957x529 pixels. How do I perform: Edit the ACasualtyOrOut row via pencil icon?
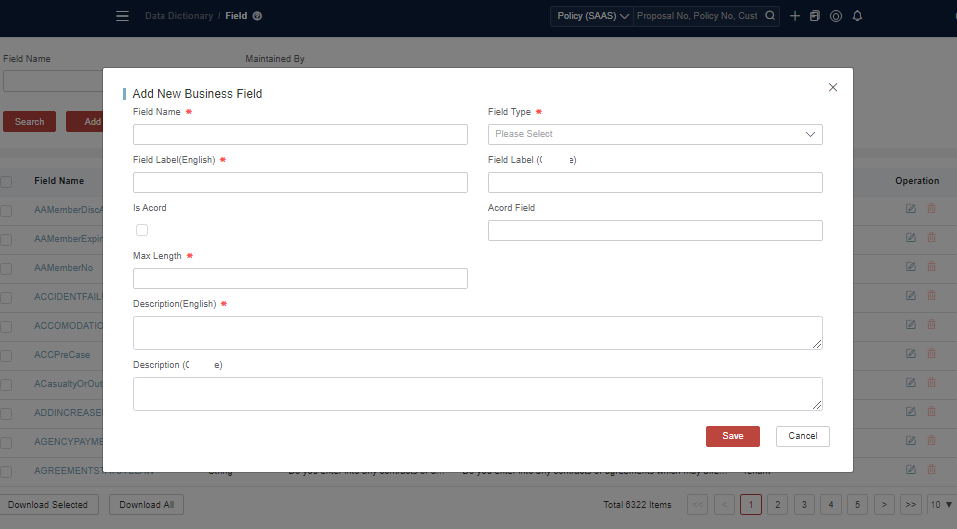[x=911, y=383]
